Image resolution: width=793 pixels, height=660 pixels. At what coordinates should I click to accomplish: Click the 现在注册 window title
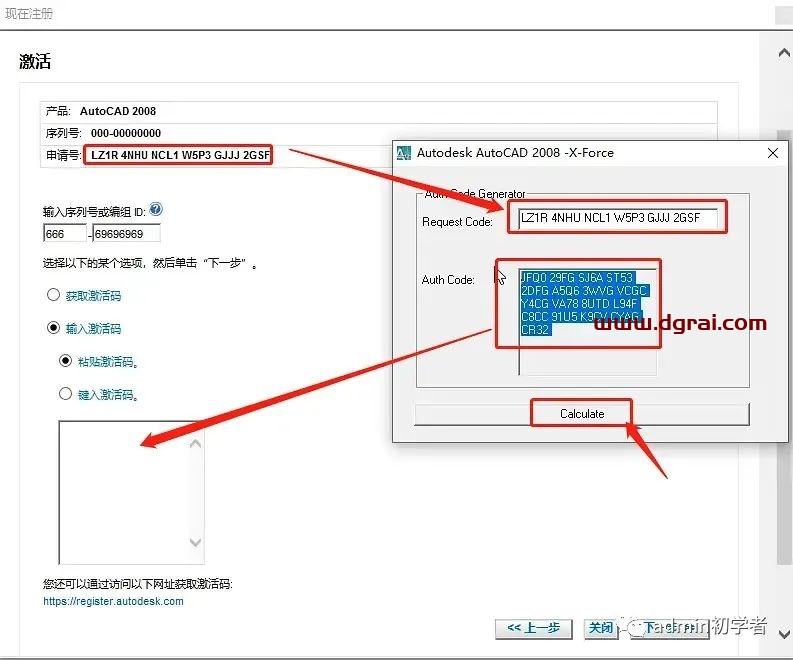[29, 13]
